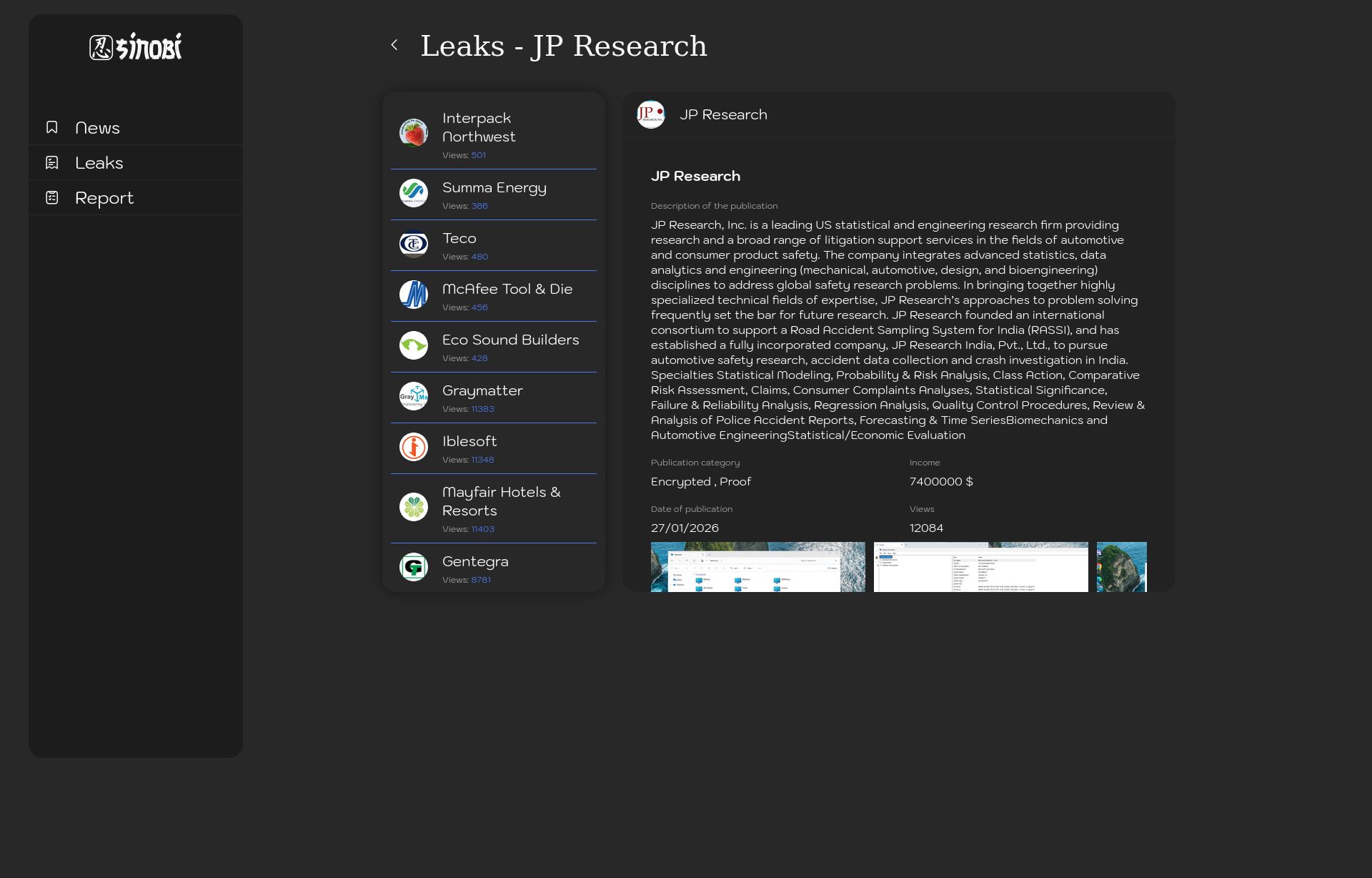Click the Report checklist icon
This screenshot has width=1372, height=878.
coord(52,197)
